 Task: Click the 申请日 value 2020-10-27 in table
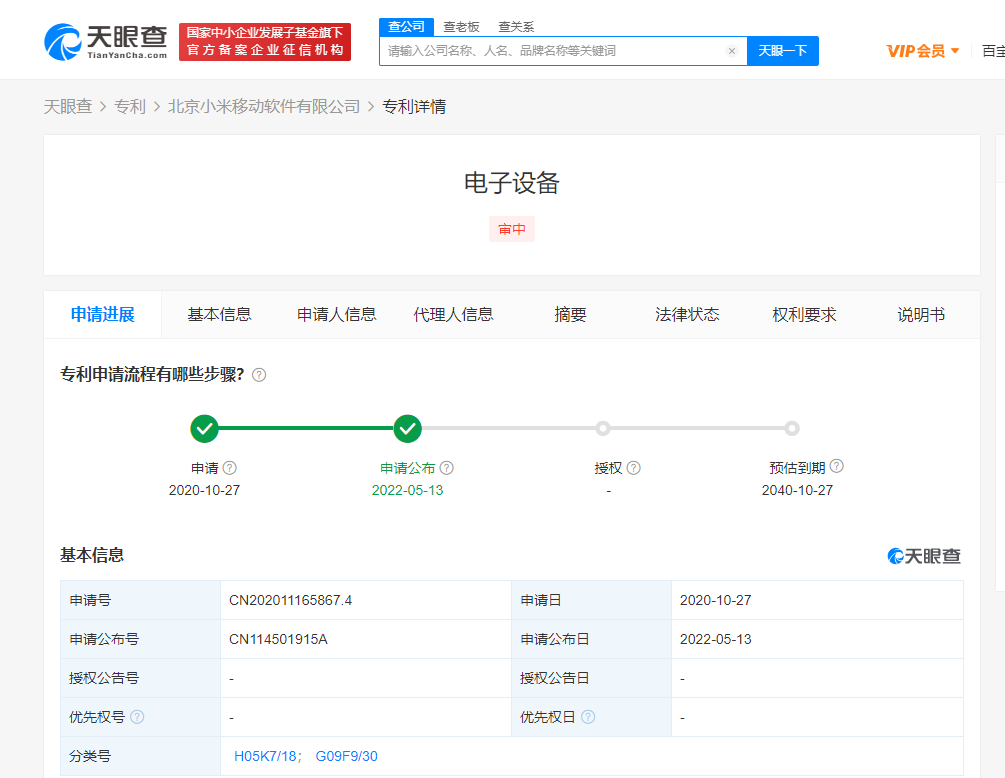(715, 600)
